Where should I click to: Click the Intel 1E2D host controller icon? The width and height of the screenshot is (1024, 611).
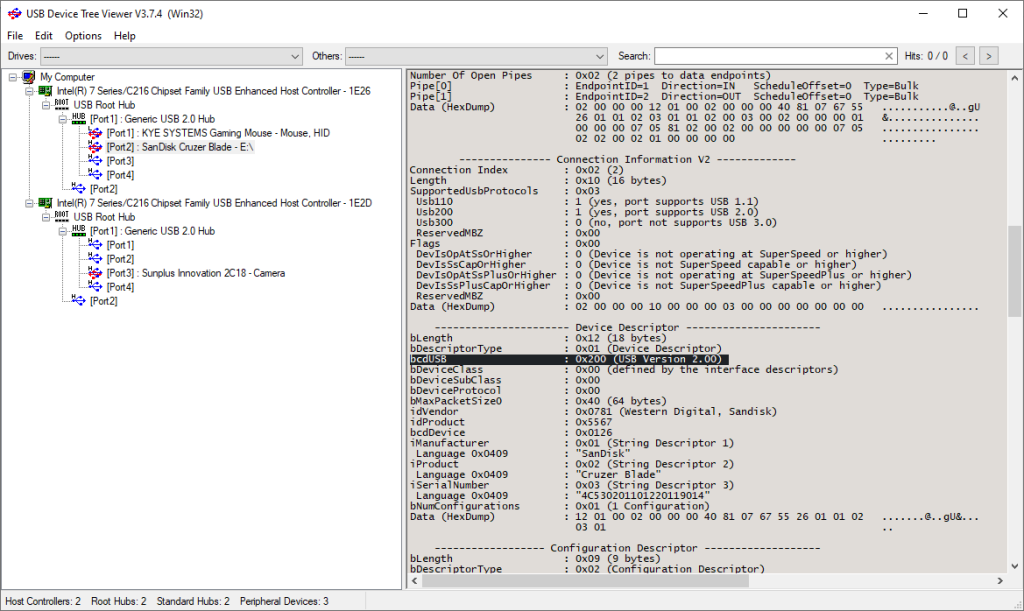pos(44,202)
